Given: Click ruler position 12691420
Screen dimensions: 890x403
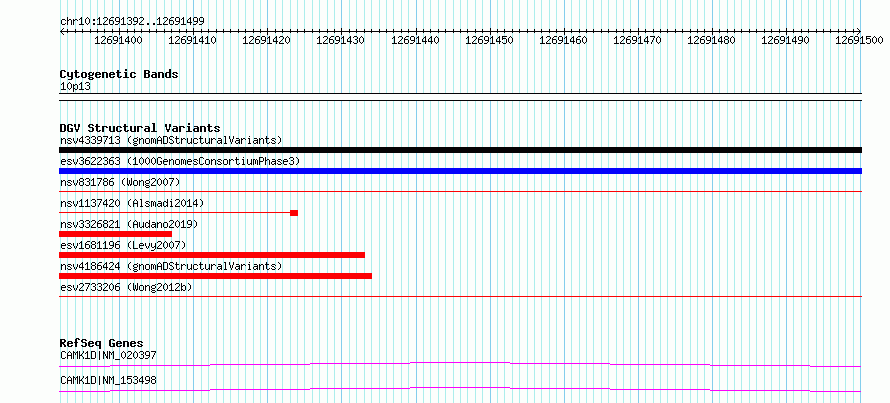Looking at the screenshot, I should point(266,40).
